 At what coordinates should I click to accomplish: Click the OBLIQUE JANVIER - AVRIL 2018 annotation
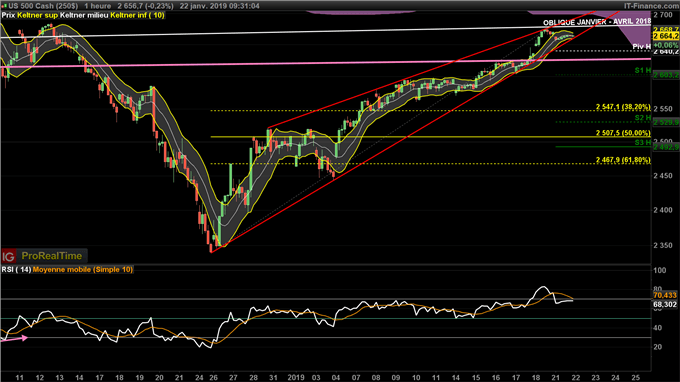point(597,22)
